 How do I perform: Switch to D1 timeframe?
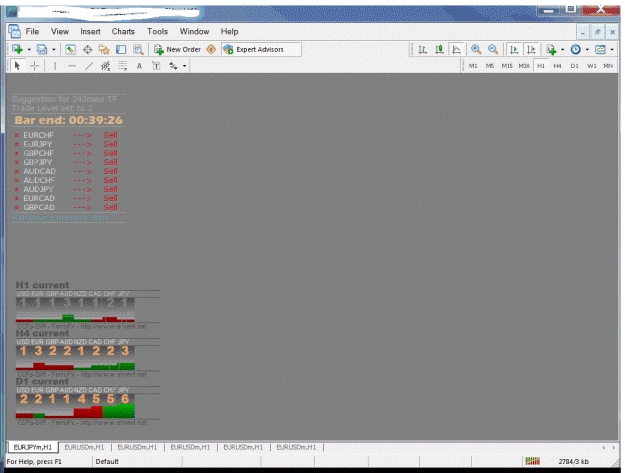tap(574, 66)
